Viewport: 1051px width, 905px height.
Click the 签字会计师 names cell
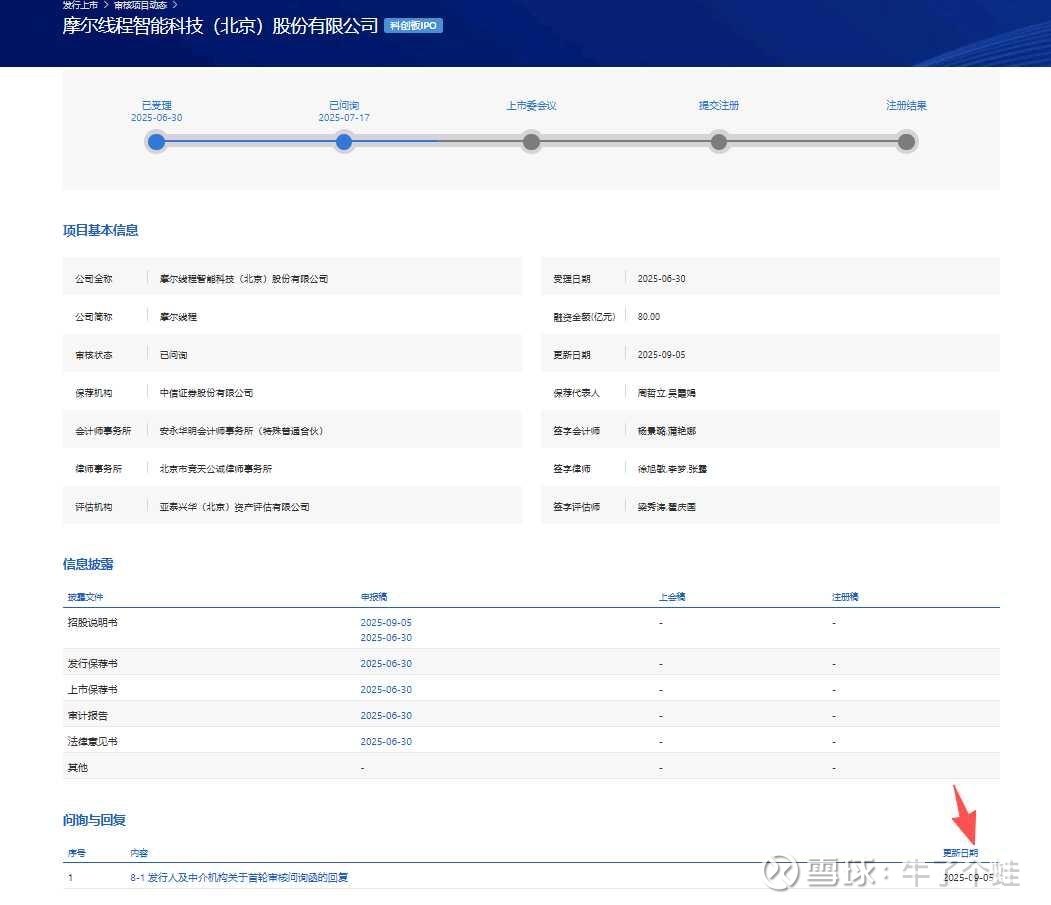tap(666, 431)
